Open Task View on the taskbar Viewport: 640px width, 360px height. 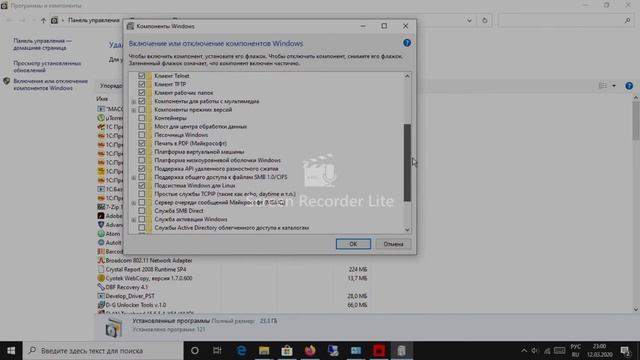(217, 351)
